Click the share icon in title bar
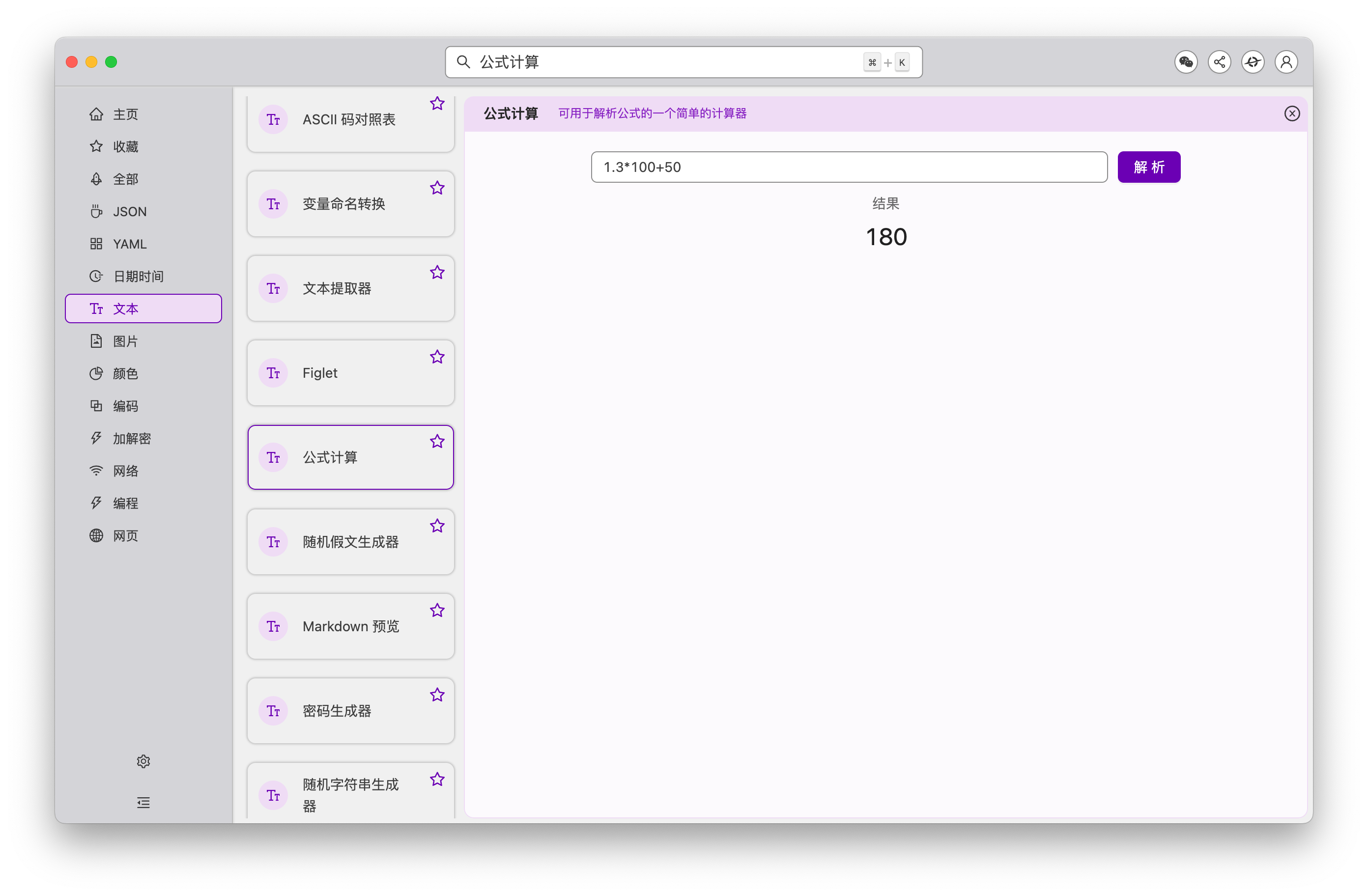 pyautogui.click(x=1219, y=62)
